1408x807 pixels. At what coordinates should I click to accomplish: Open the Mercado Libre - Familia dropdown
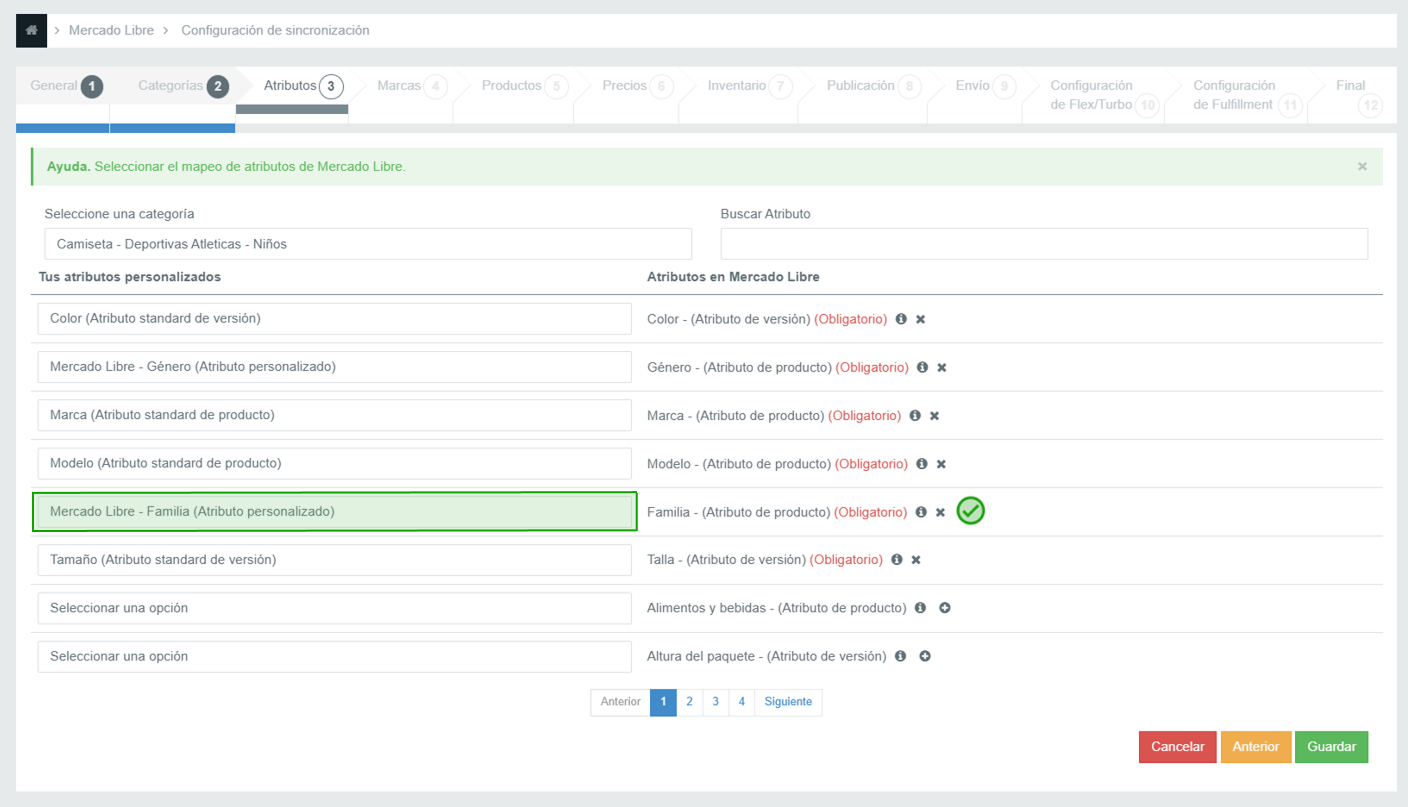[x=335, y=511]
